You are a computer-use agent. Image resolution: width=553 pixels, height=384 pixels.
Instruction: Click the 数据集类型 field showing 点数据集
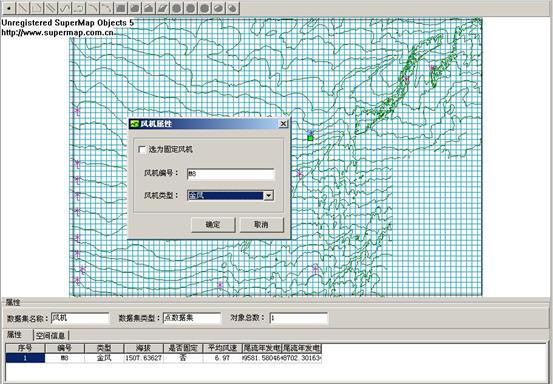coord(192,318)
